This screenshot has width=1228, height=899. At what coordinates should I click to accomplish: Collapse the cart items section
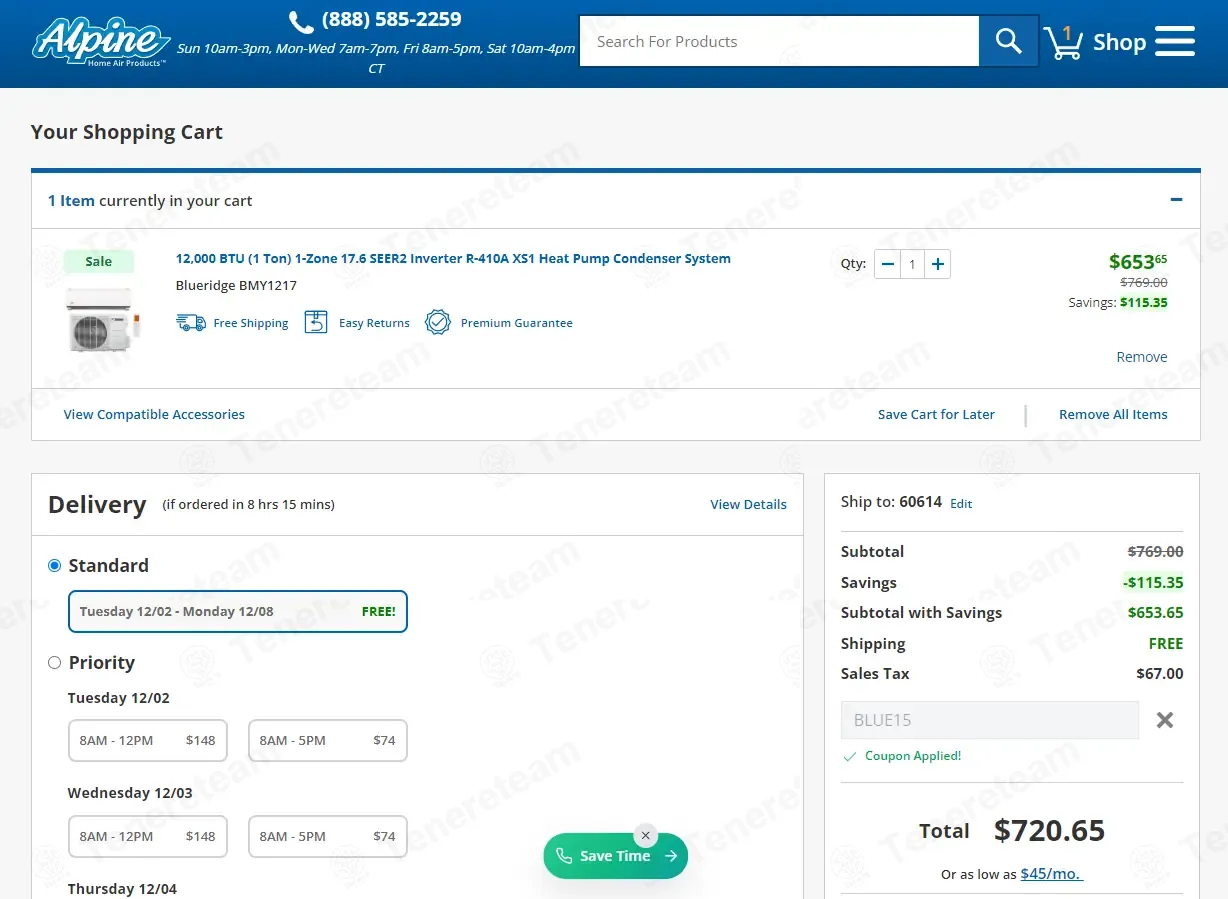click(1176, 200)
